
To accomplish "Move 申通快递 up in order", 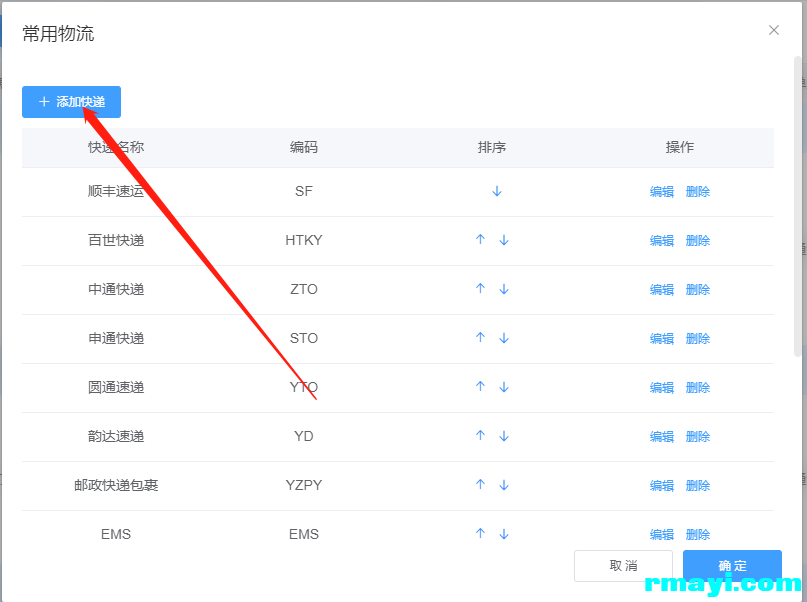I will click(480, 338).
